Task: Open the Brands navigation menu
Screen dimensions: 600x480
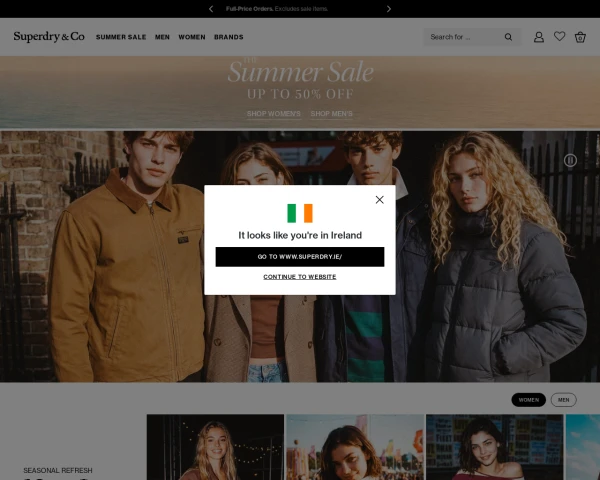Action: pyautogui.click(x=228, y=37)
